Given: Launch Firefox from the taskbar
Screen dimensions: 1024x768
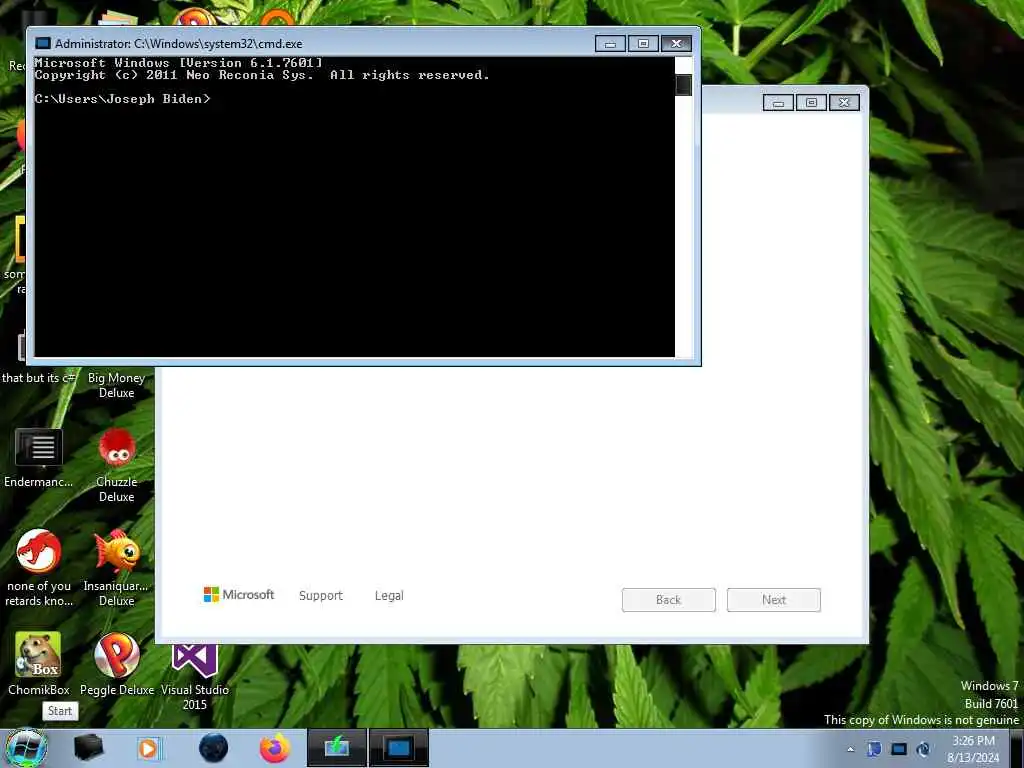Looking at the screenshot, I should point(275,748).
